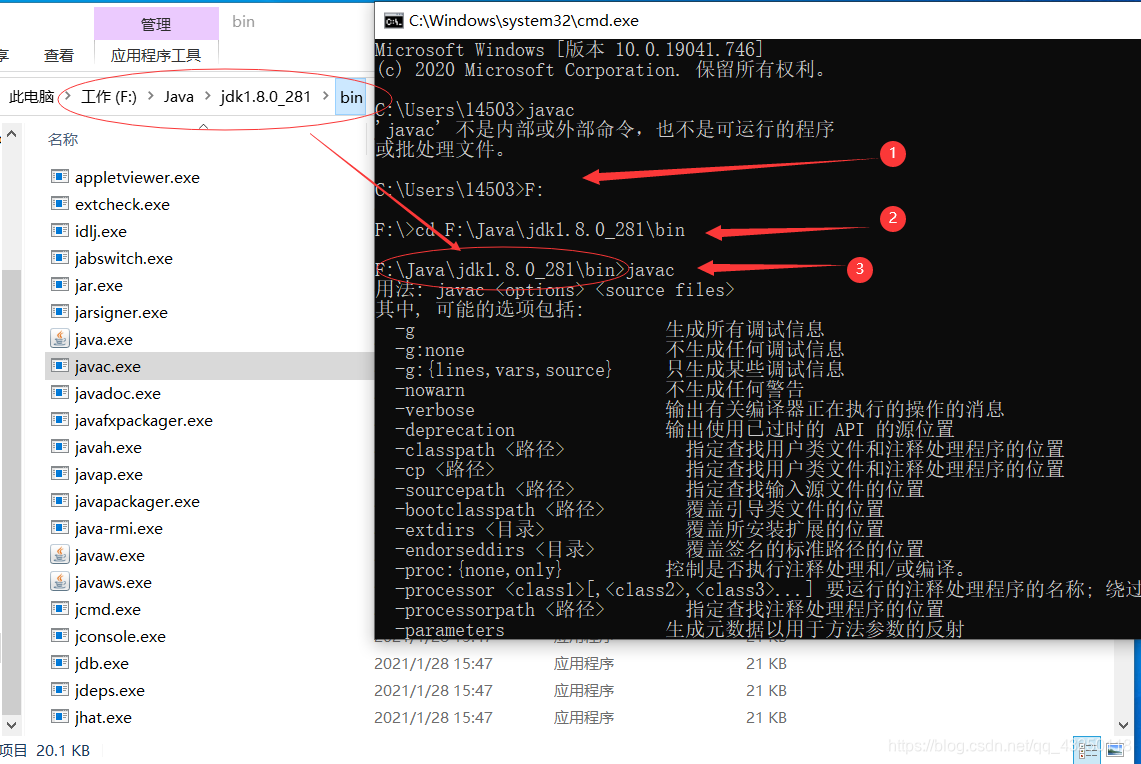Select the javaws.exe Java icon

pos(60,582)
